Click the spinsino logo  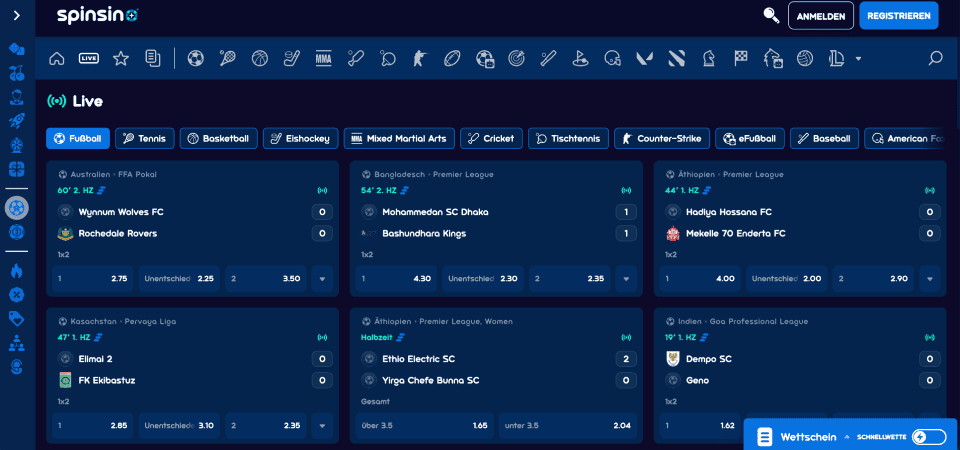[98, 15]
